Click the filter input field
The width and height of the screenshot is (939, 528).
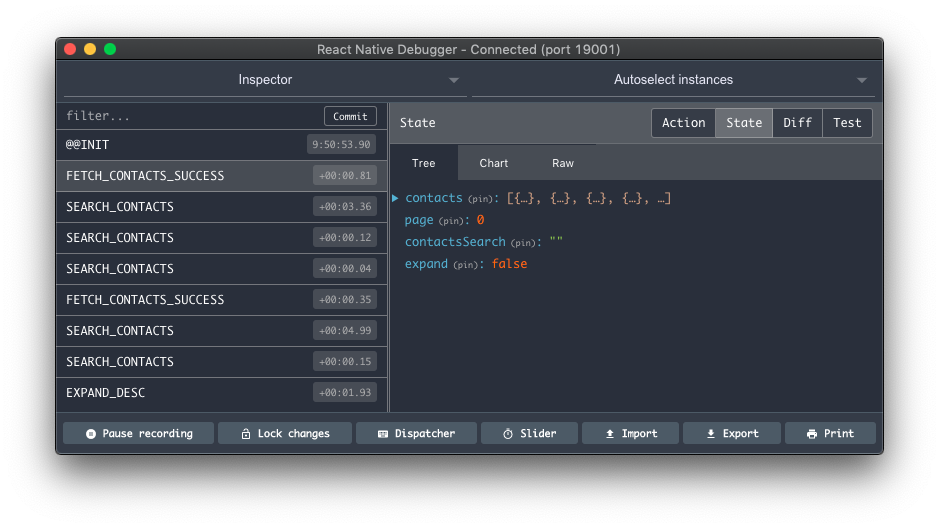[x=190, y=116]
